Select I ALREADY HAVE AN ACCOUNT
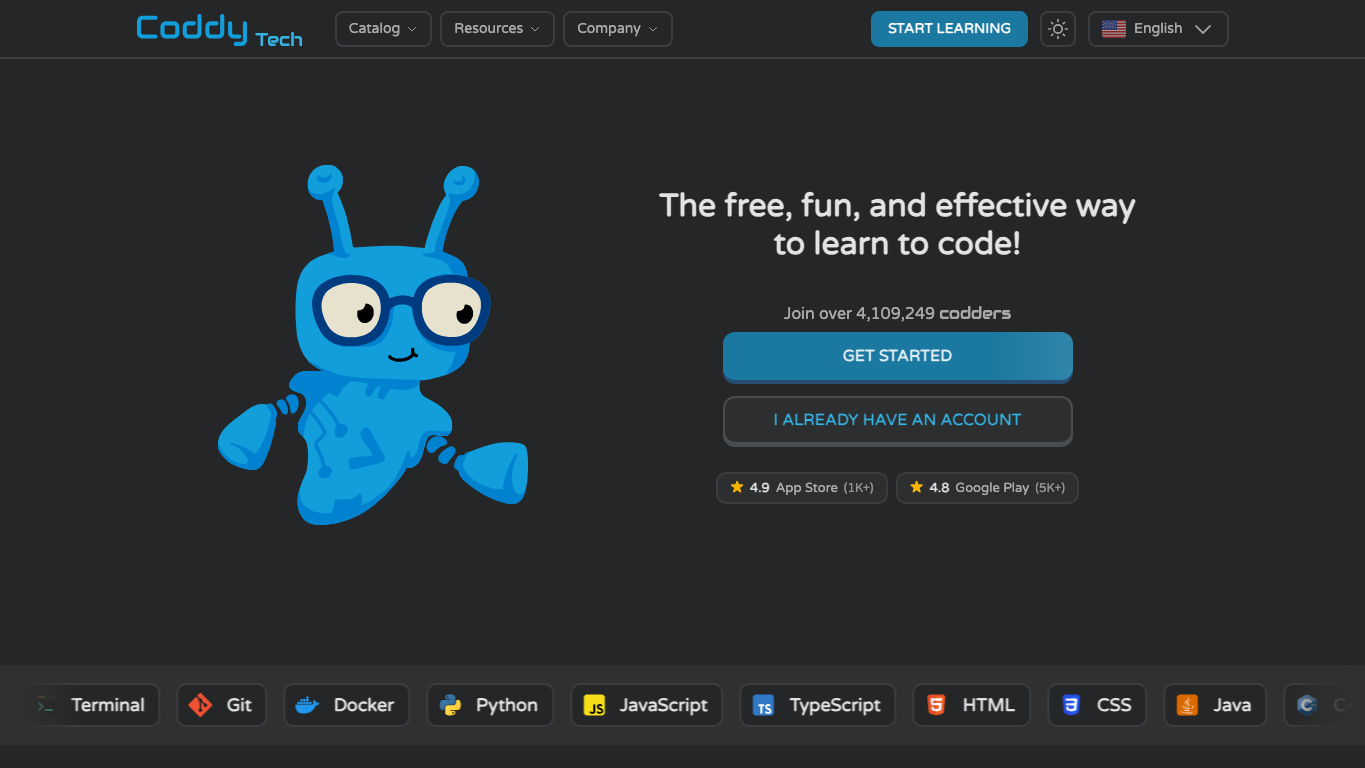This screenshot has height=768, width=1365. coord(898,420)
